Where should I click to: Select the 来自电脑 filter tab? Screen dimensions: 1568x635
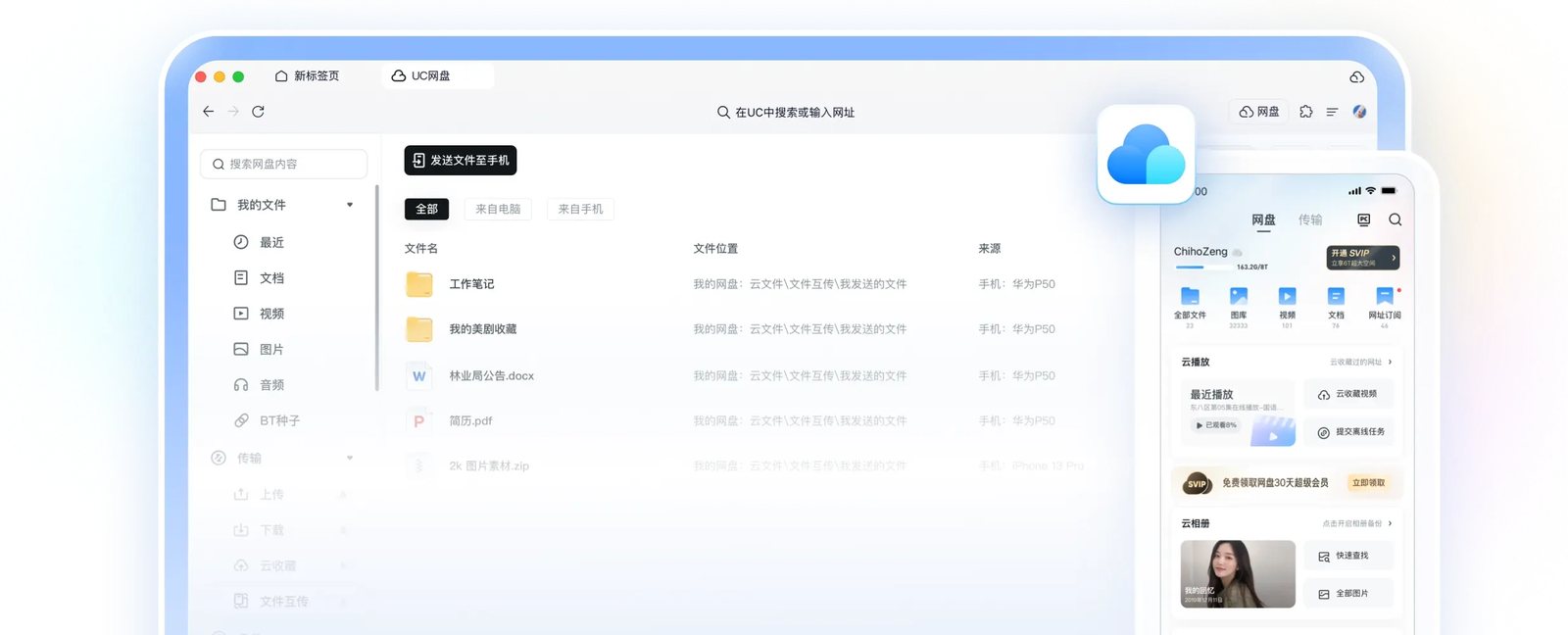coord(498,209)
